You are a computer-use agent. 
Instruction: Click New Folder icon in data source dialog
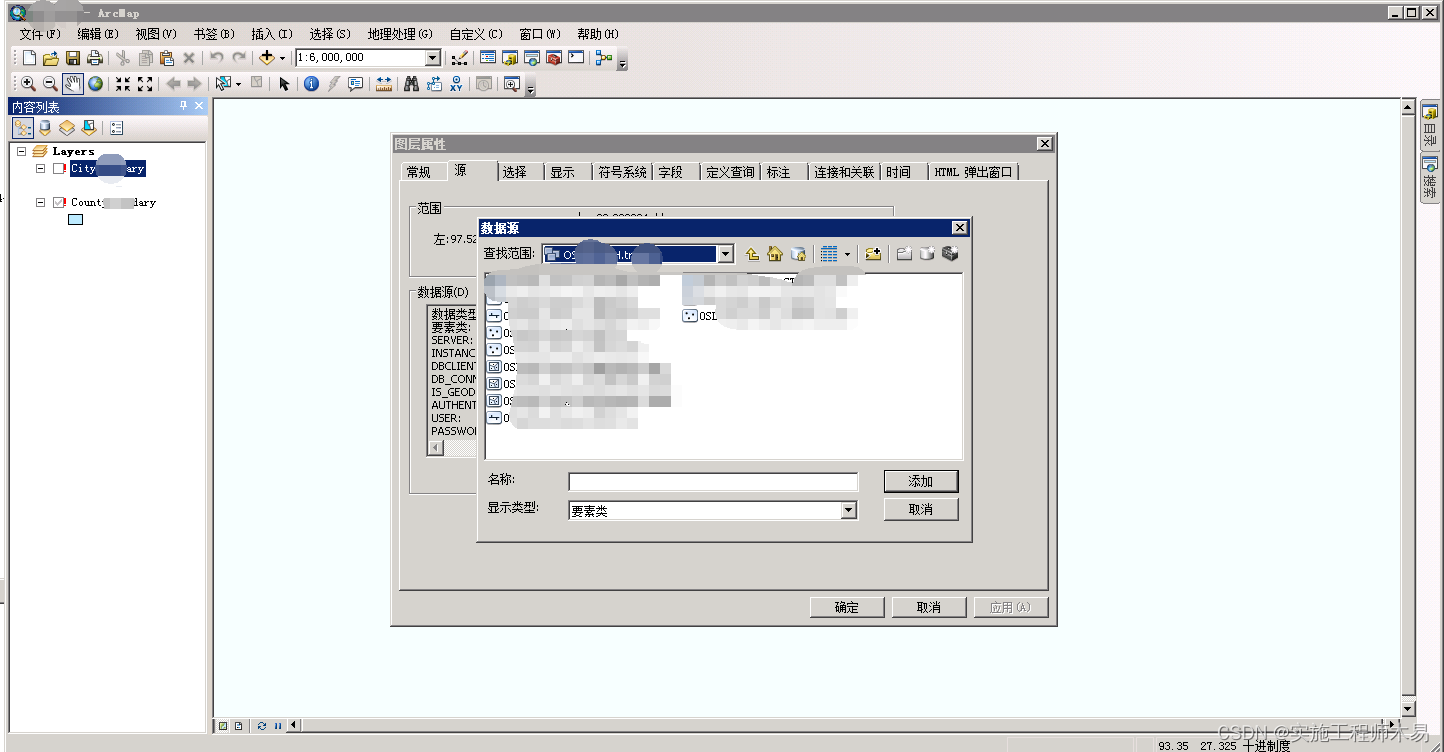[x=904, y=254]
